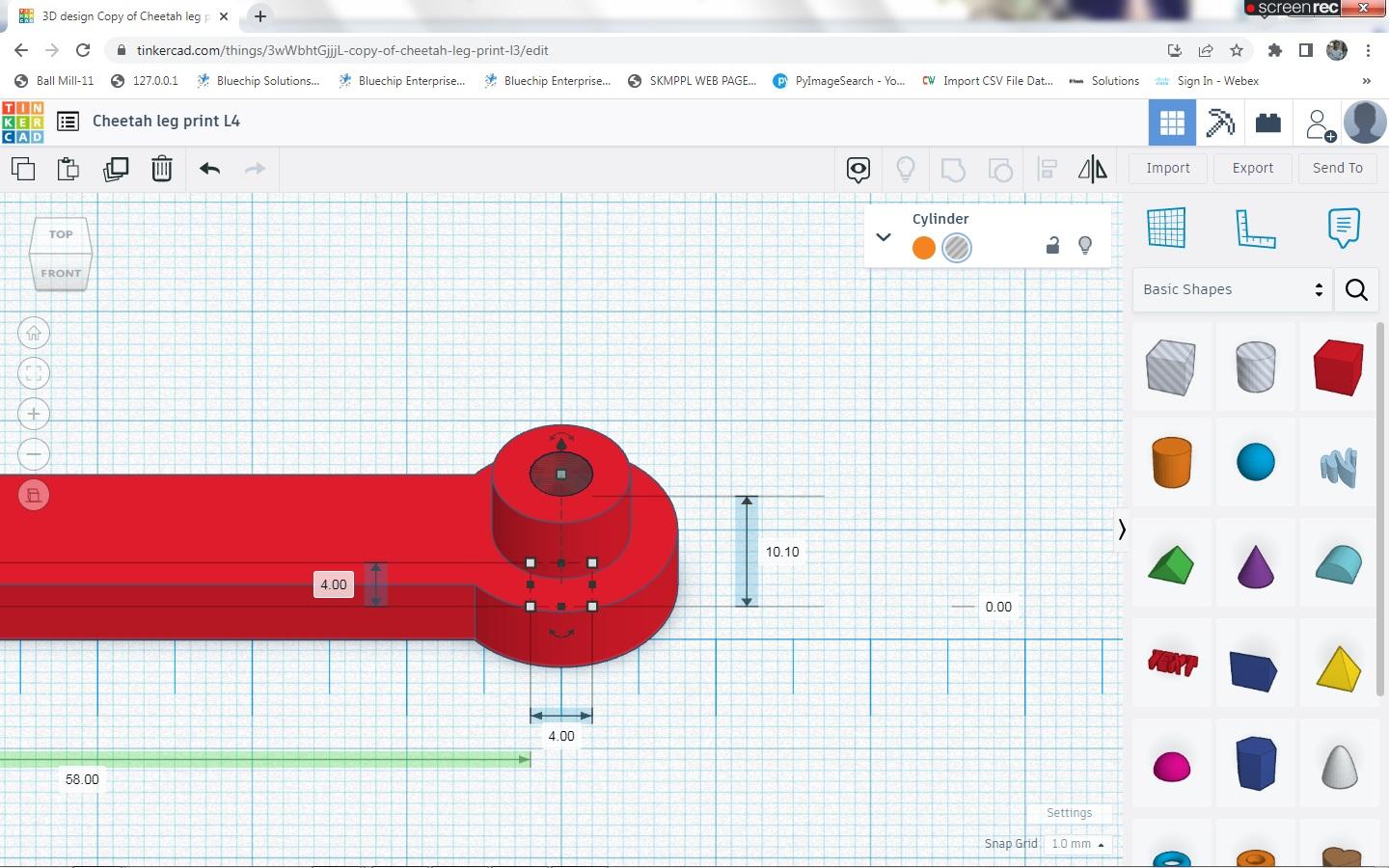Delete the selected shape with trash icon
This screenshot has height=868, width=1389.
(162, 169)
